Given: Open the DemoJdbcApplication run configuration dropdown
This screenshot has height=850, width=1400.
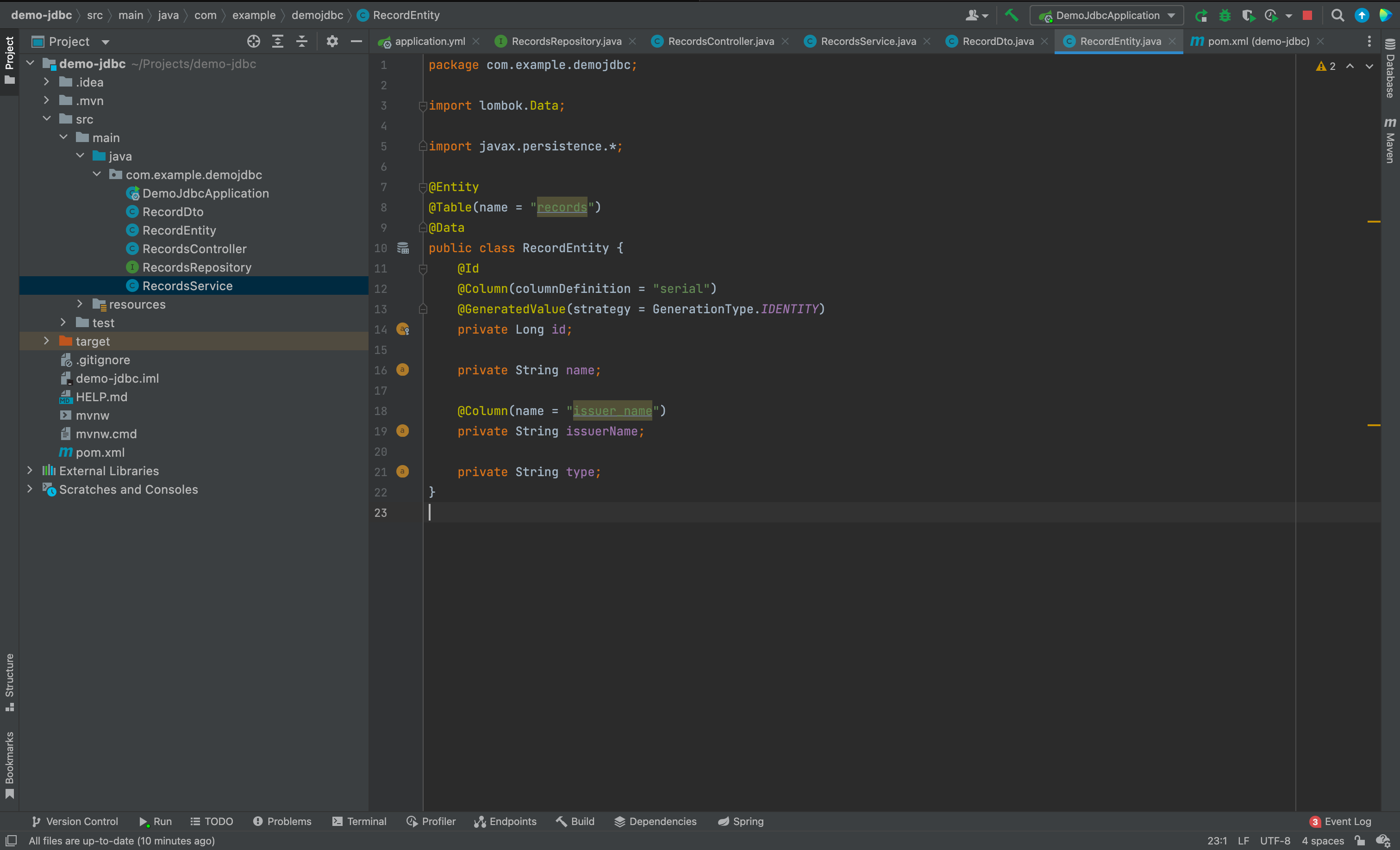Looking at the screenshot, I should 1106,15.
